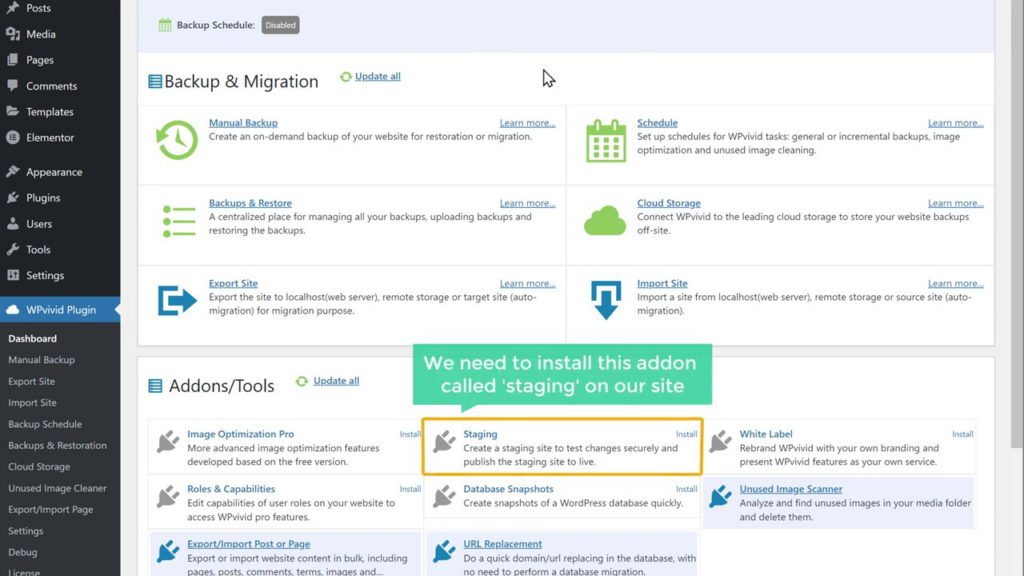The width and height of the screenshot is (1024, 576).
Task: Open Manual Backup submenu item
Action: [41, 360]
